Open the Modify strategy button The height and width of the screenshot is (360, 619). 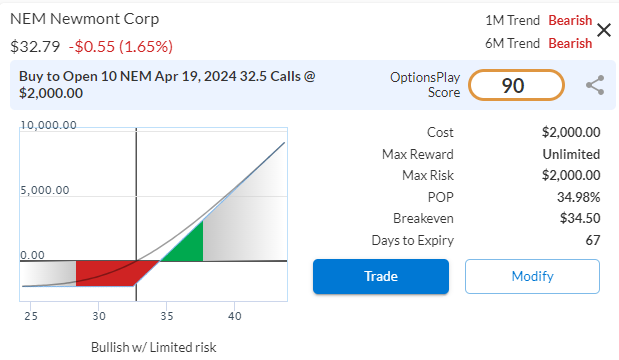tap(532, 276)
